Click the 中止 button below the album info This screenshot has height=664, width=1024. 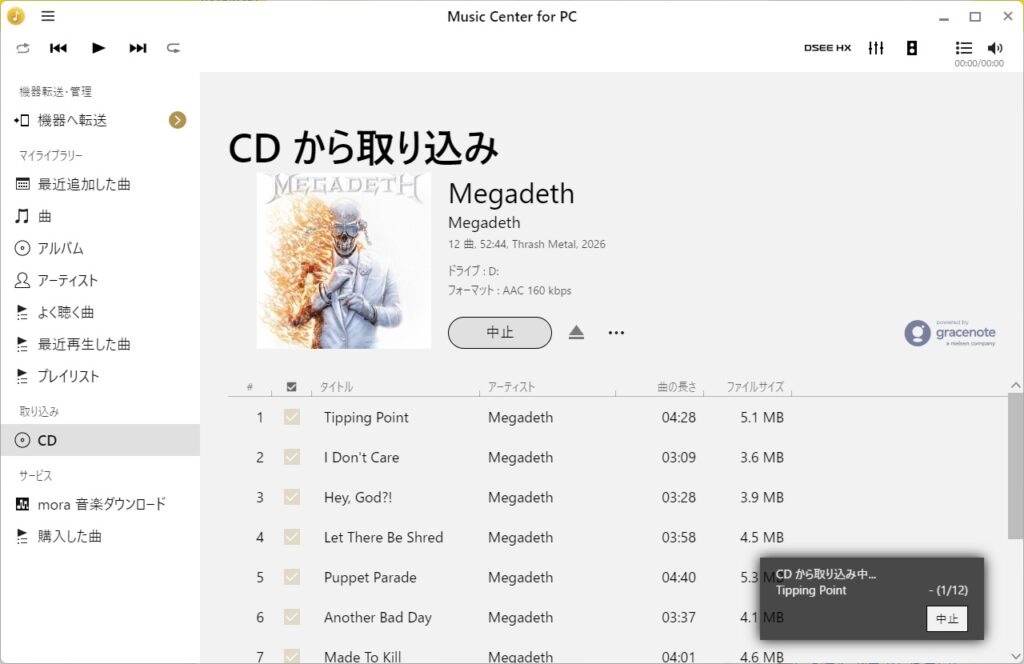point(499,333)
